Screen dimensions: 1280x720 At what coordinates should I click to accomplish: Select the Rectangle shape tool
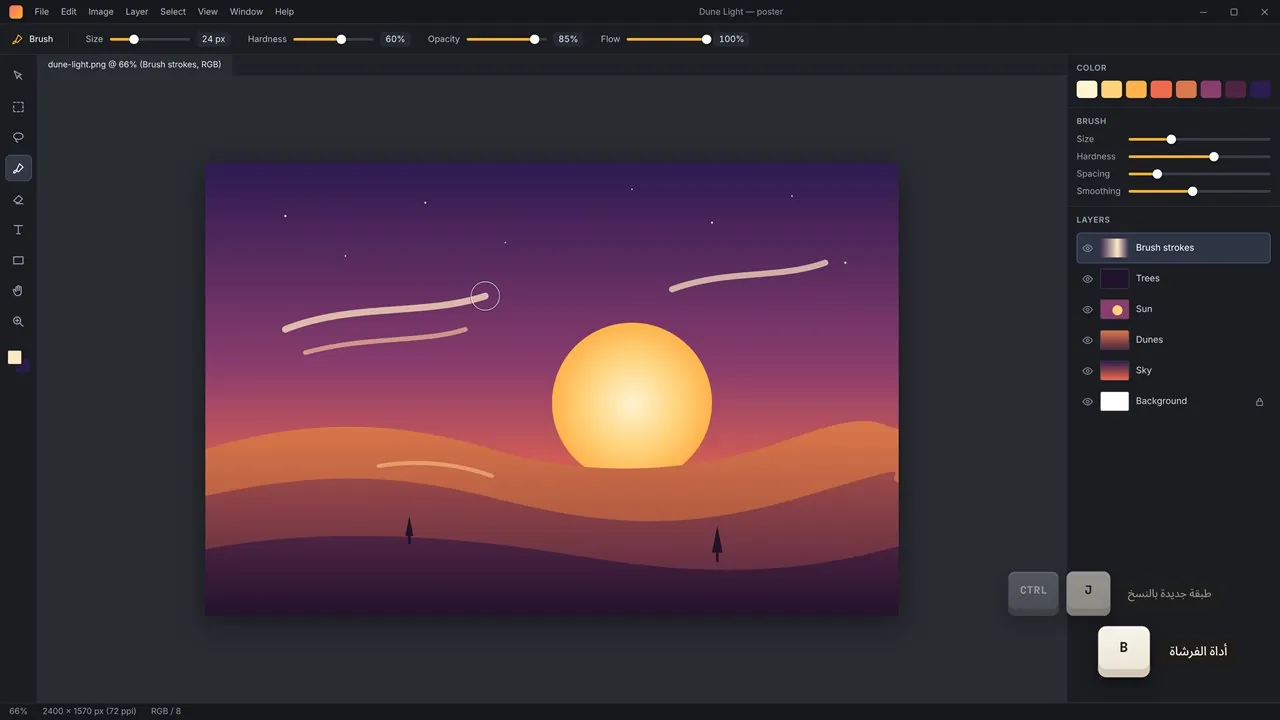pyautogui.click(x=18, y=261)
